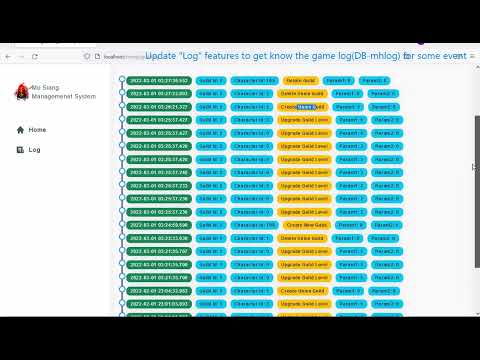The height and width of the screenshot is (360, 480).
Task: Click the Delete Guild badge beside Character Id 185
Action: tap(301, 81)
